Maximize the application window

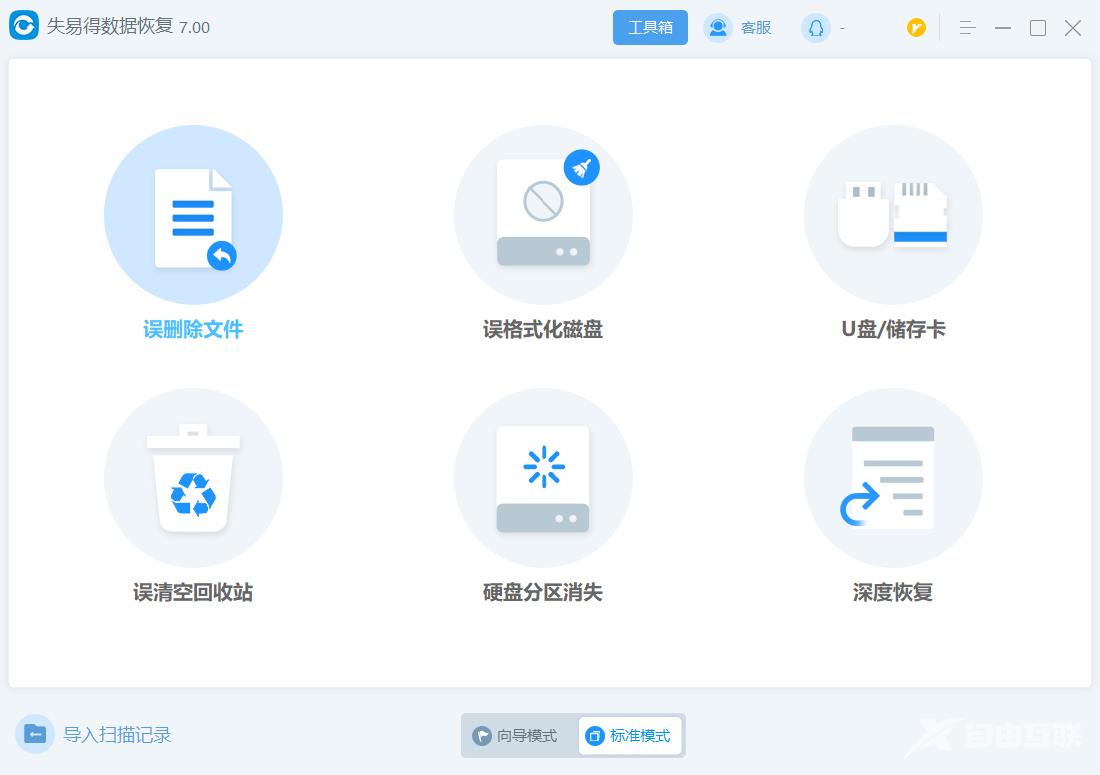[1038, 28]
